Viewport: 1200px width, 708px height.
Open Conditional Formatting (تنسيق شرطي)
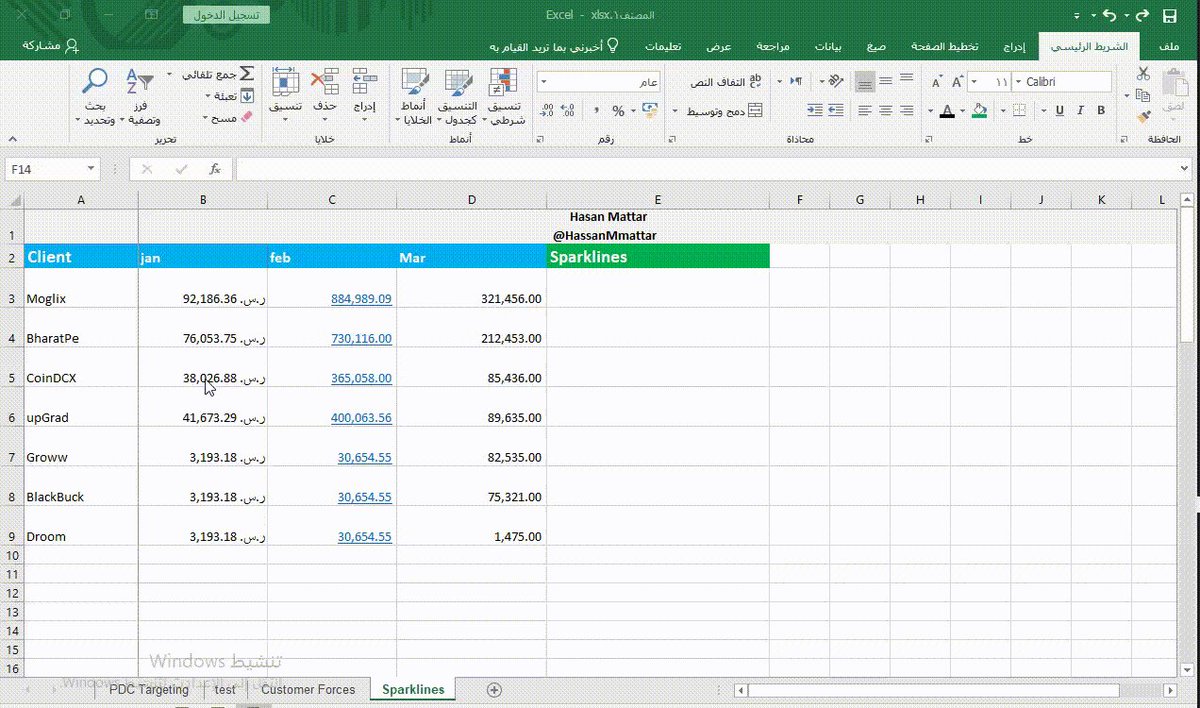(x=505, y=97)
